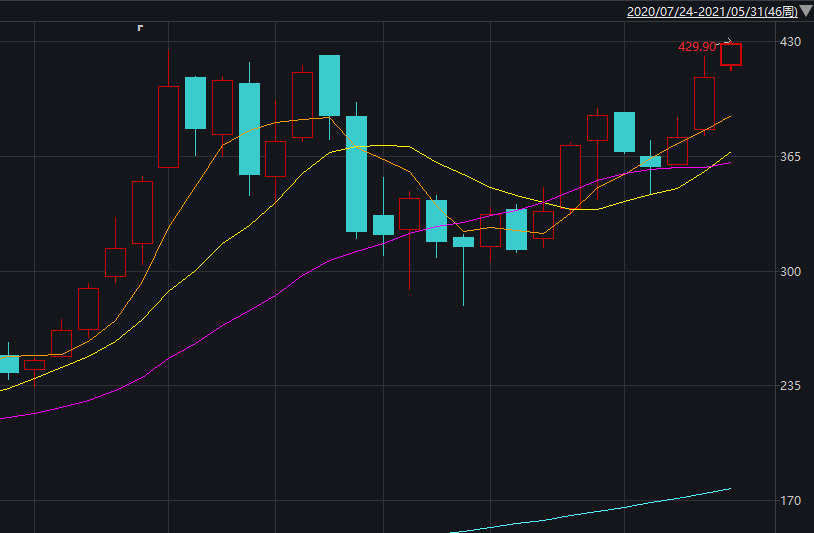Click the 430 price axis label
Image resolution: width=814 pixels, height=533 pixels.
(x=790, y=42)
